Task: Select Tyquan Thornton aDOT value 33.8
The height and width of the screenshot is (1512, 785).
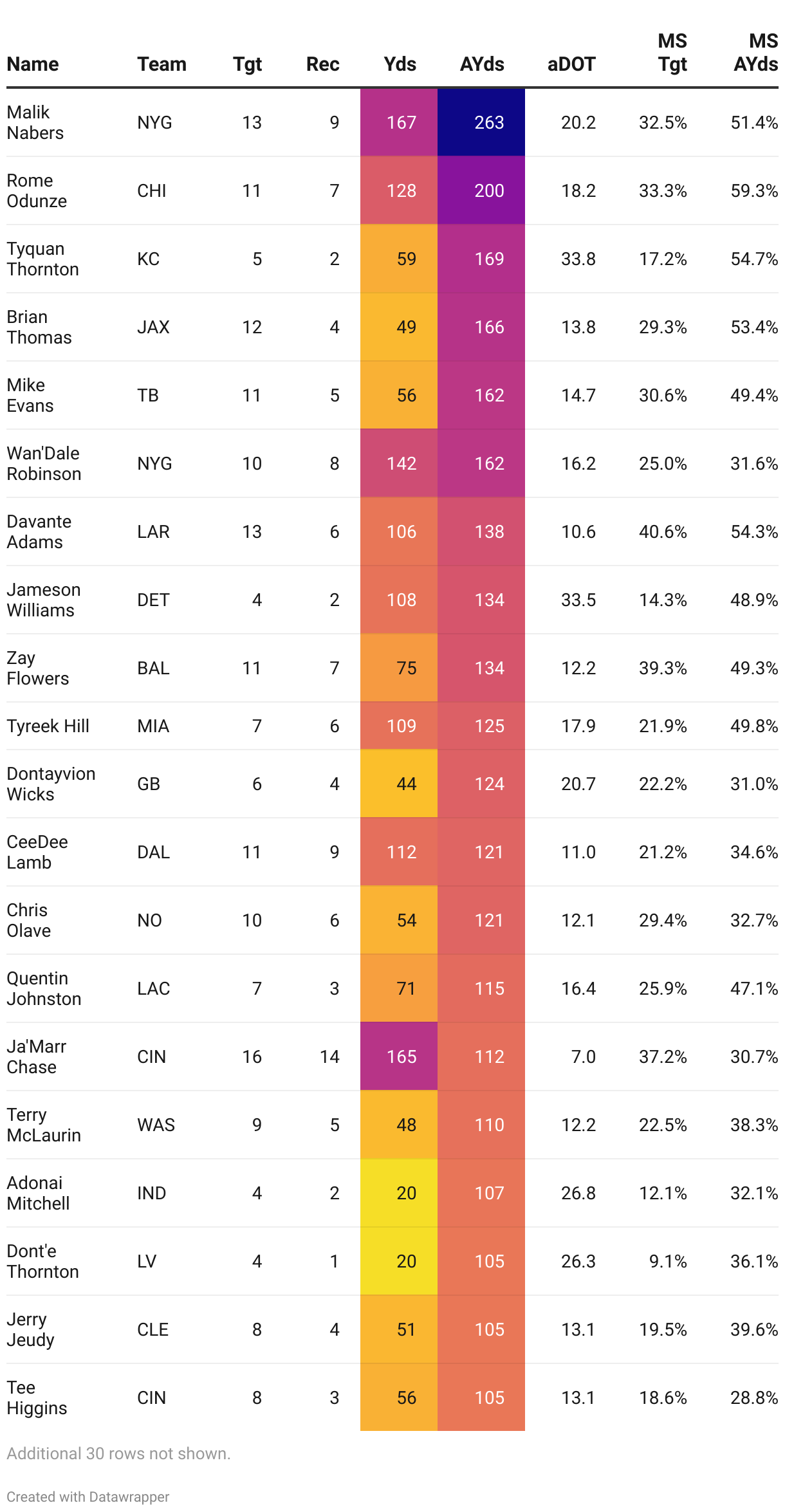Action: point(578,259)
